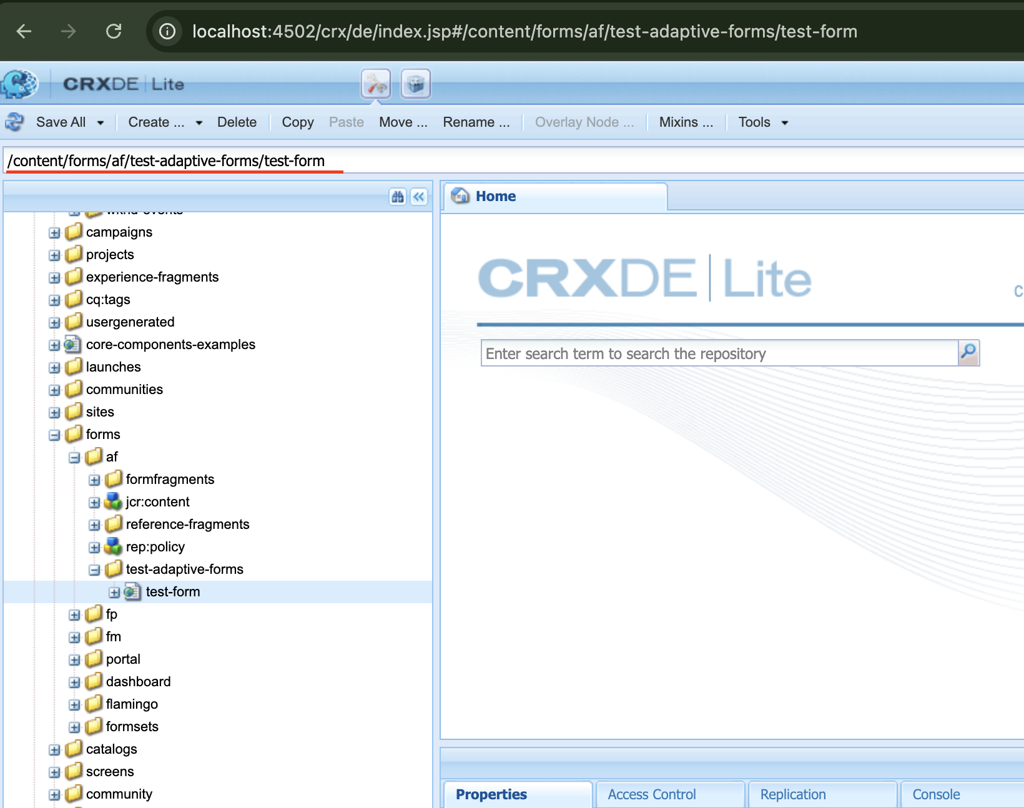Image resolution: width=1024 pixels, height=808 pixels.
Task: Click the site information icon in address bar
Action: coord(168,31)
